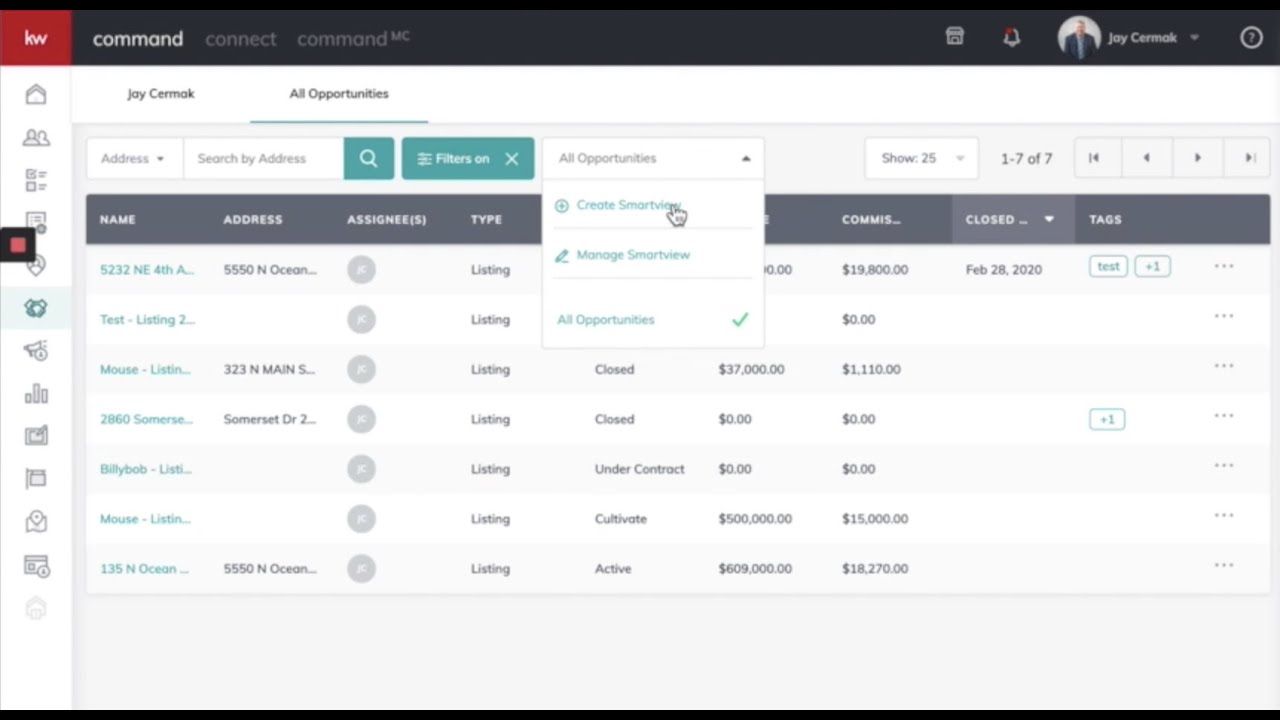Open the Show: 25 page size dropdown
This screenshot has height=720, width=1280.
922,158
